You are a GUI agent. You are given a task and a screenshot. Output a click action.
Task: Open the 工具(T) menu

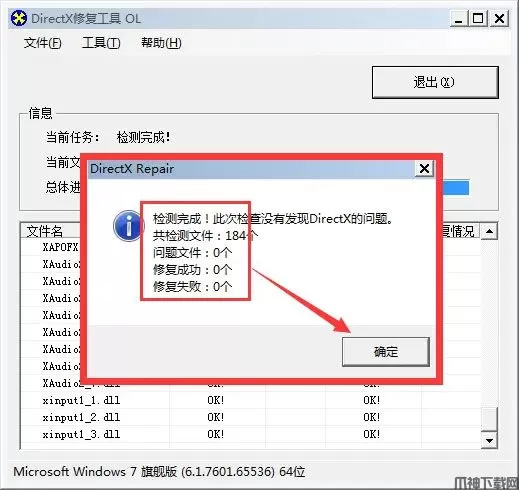click(101, 43)
